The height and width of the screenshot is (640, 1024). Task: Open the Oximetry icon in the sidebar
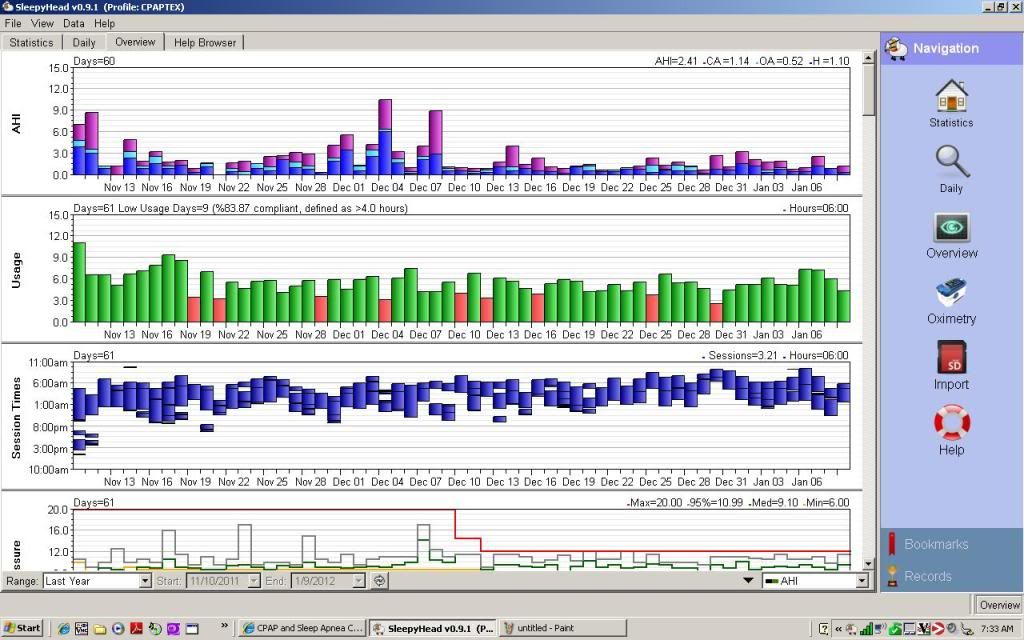click(951, 293)
